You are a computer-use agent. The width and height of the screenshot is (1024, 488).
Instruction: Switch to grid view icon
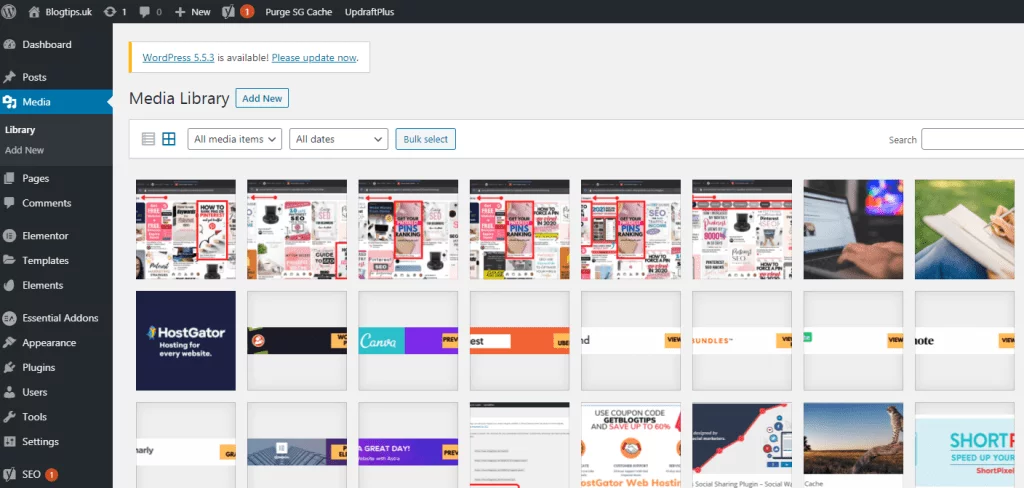(169, 139)
